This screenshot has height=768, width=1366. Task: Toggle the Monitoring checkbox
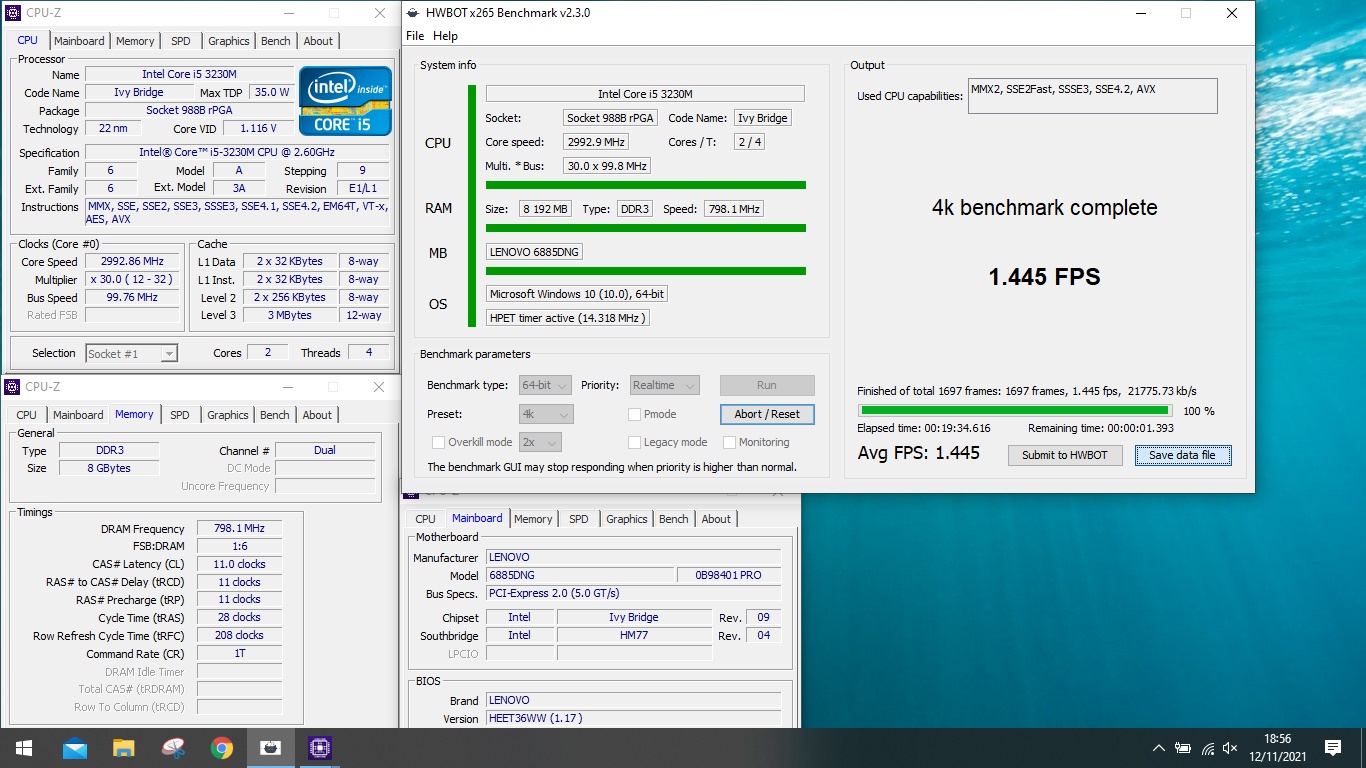[x=730, y=442]
